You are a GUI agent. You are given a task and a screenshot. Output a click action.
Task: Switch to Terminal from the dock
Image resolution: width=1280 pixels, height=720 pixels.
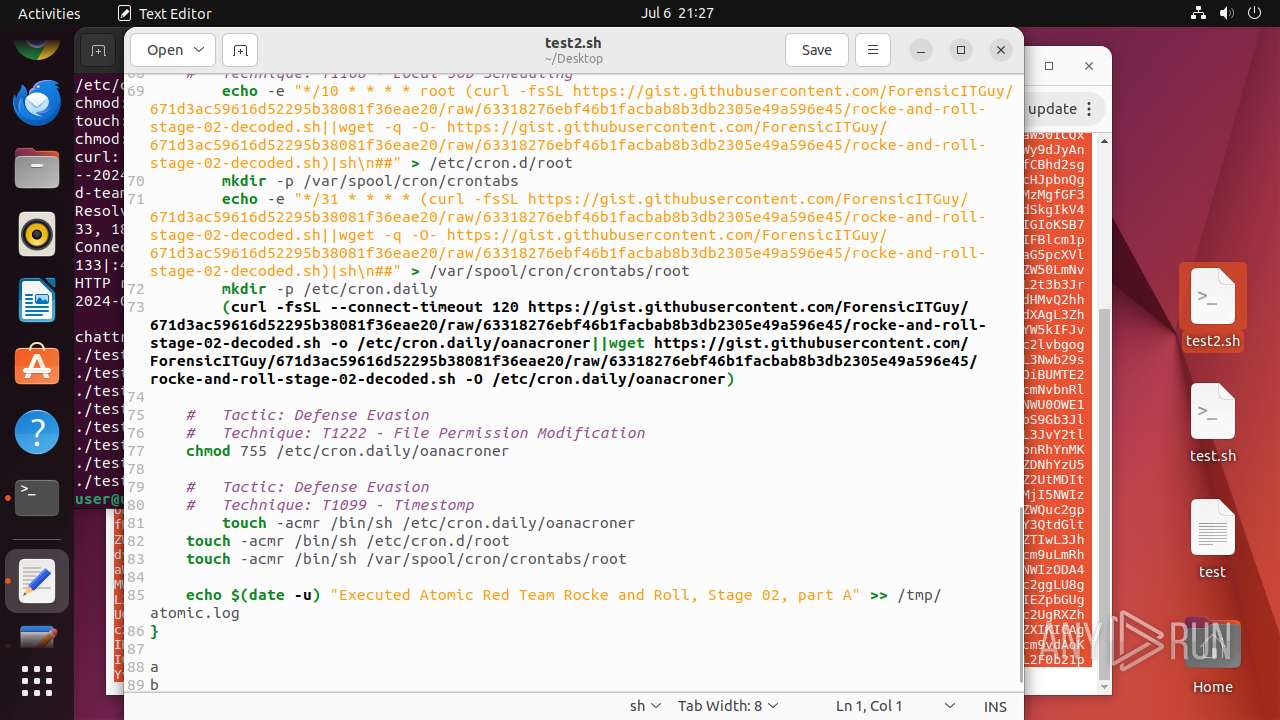[x=37, y=497]
